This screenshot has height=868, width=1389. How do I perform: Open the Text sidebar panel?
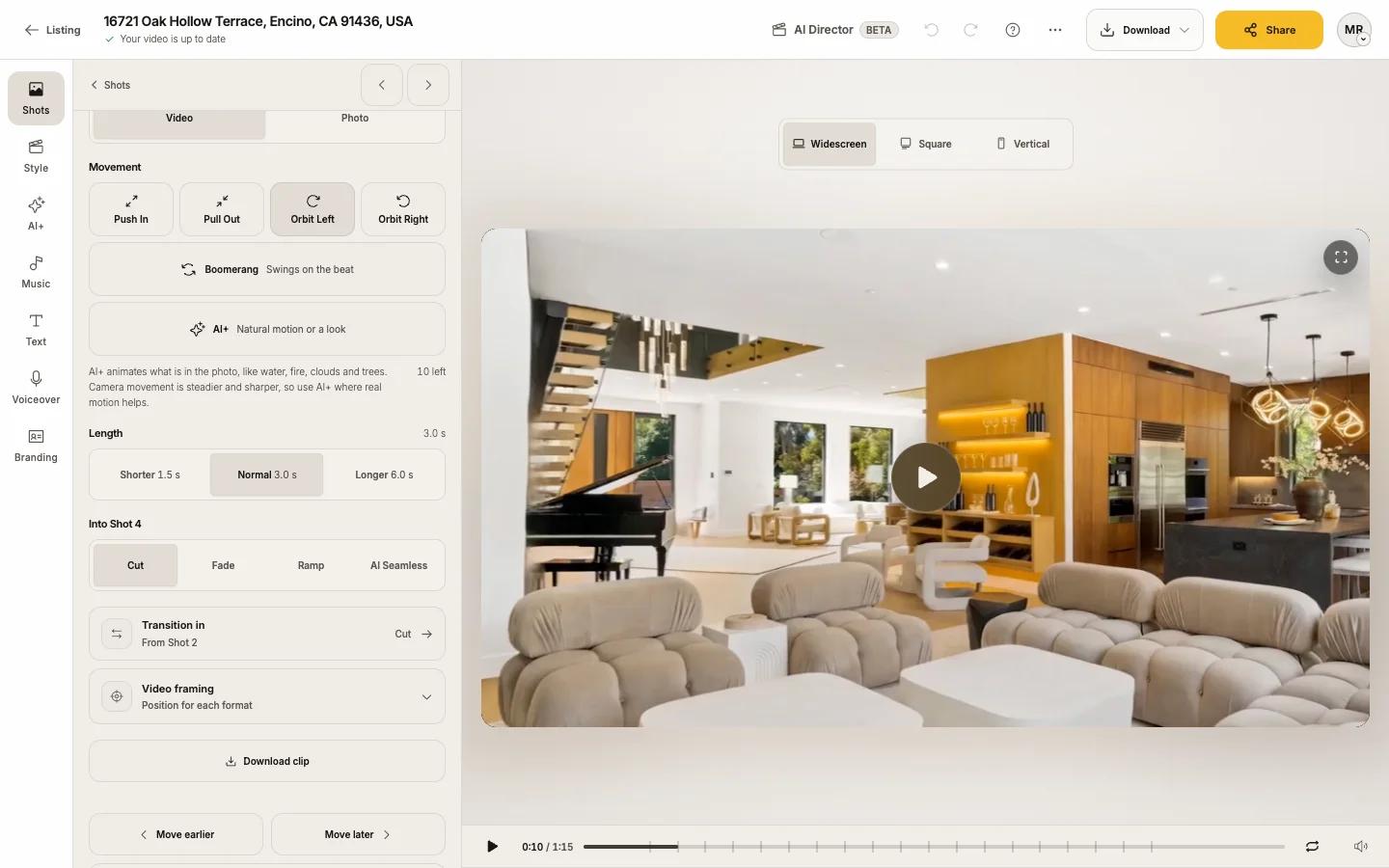pos(36,330)
